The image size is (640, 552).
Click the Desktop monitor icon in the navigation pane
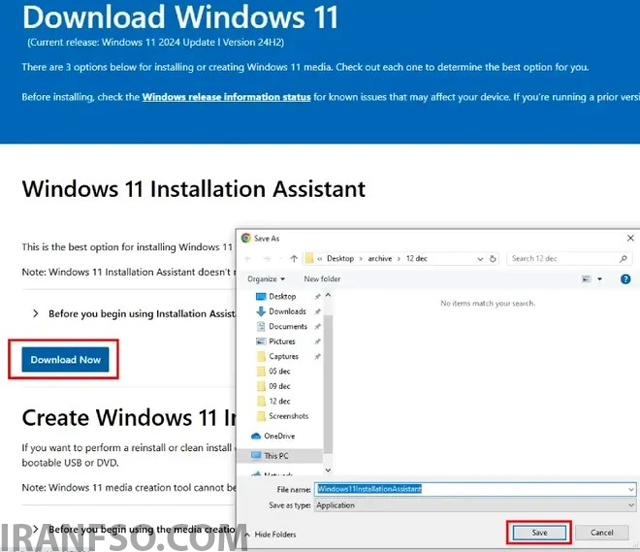260,296
